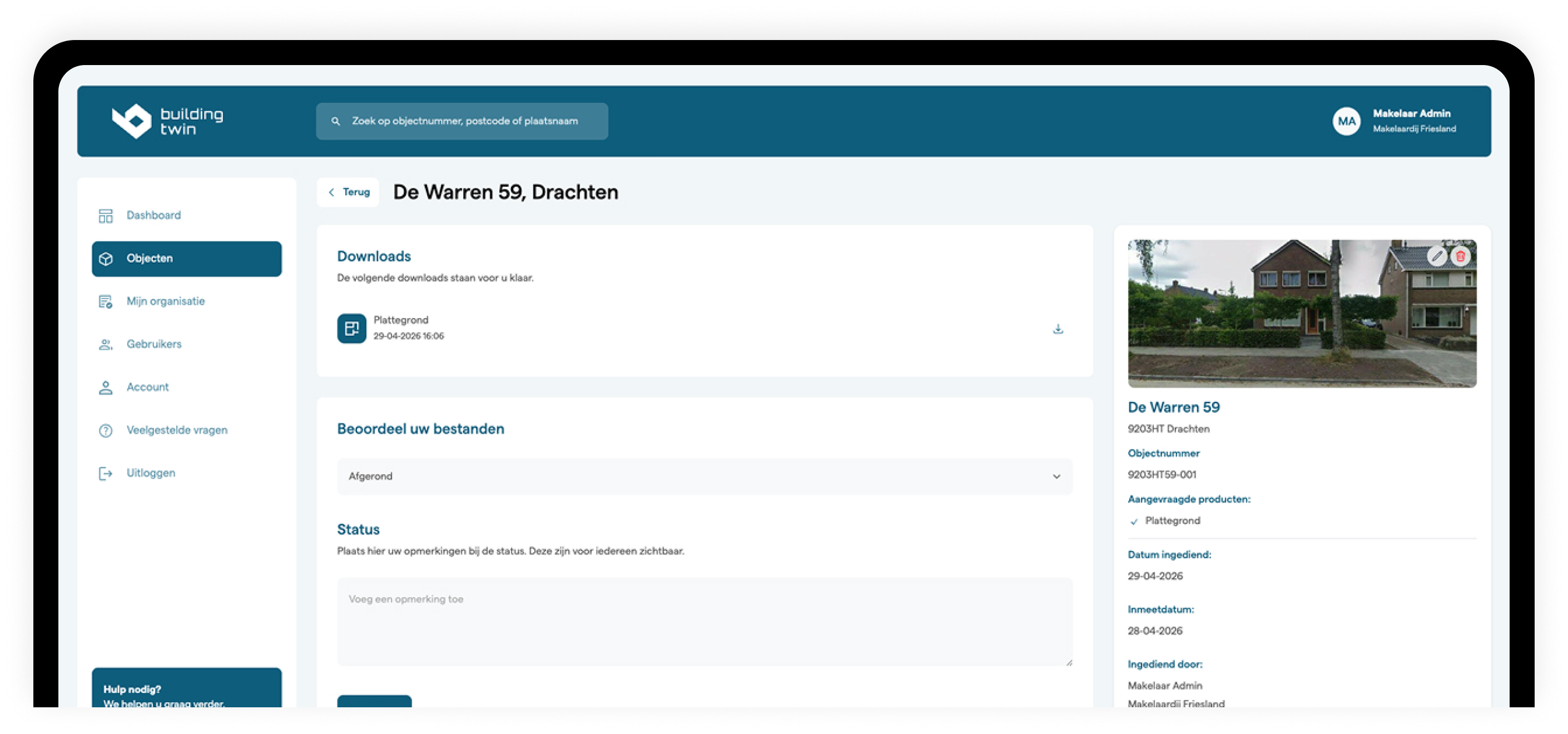This screenshot has width=1568, height=734.
Task: Click the Building Twin logo
Action: coord(167,121)
